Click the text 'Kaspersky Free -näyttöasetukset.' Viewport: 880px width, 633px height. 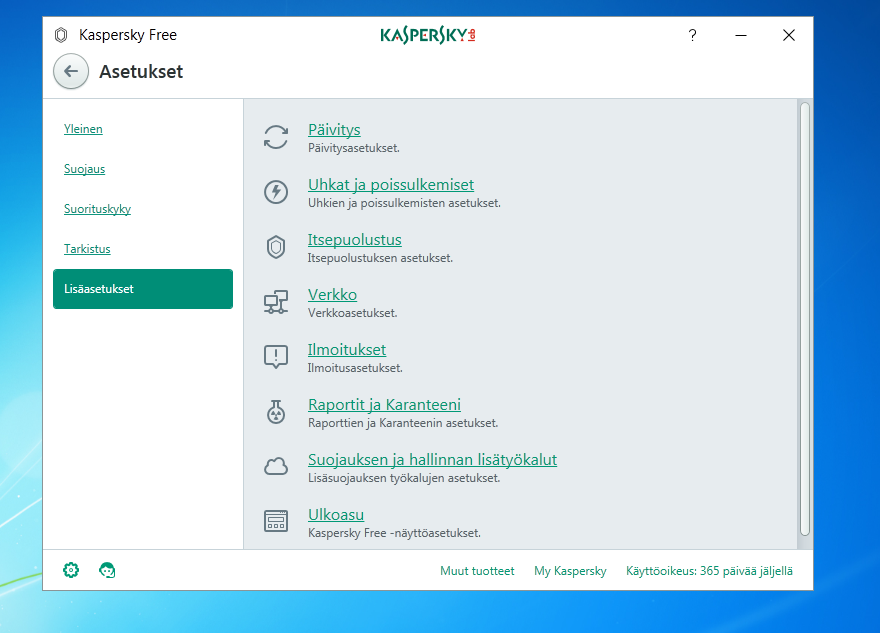[x=395, y=533]
